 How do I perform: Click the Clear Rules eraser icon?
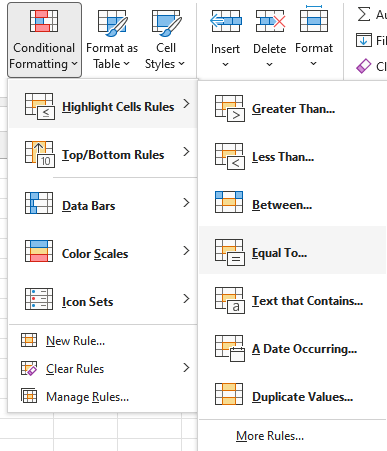point(29,368)
